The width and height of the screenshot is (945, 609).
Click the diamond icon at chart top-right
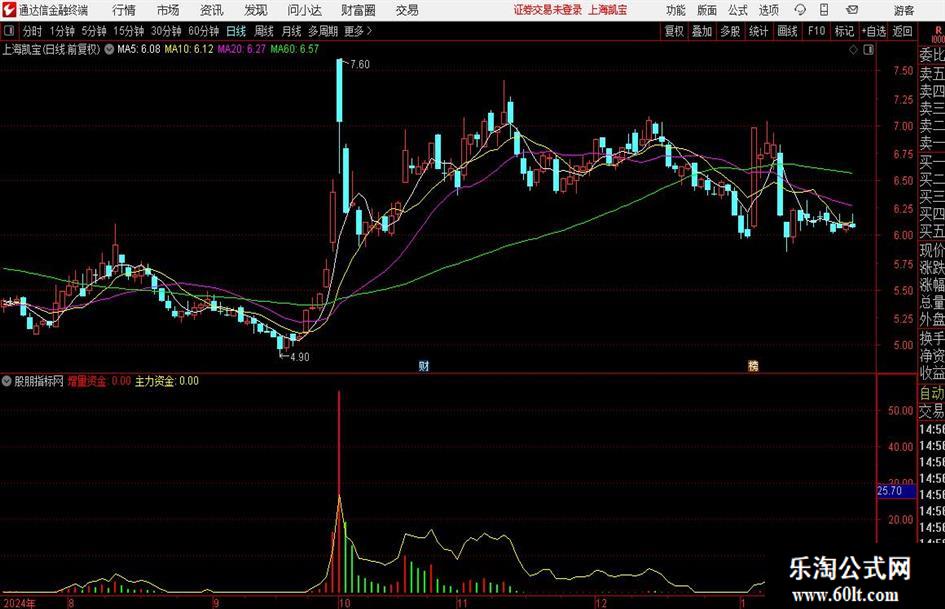(853, 50)
